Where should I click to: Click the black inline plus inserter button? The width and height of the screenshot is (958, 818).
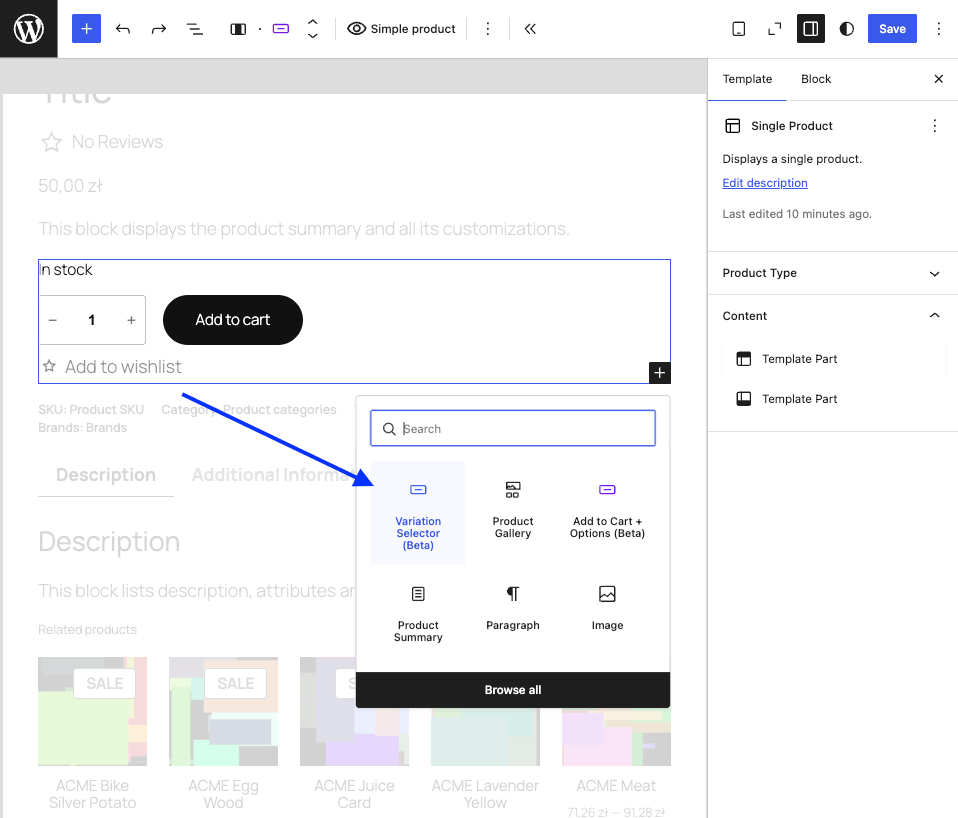(x=659, y=373)
